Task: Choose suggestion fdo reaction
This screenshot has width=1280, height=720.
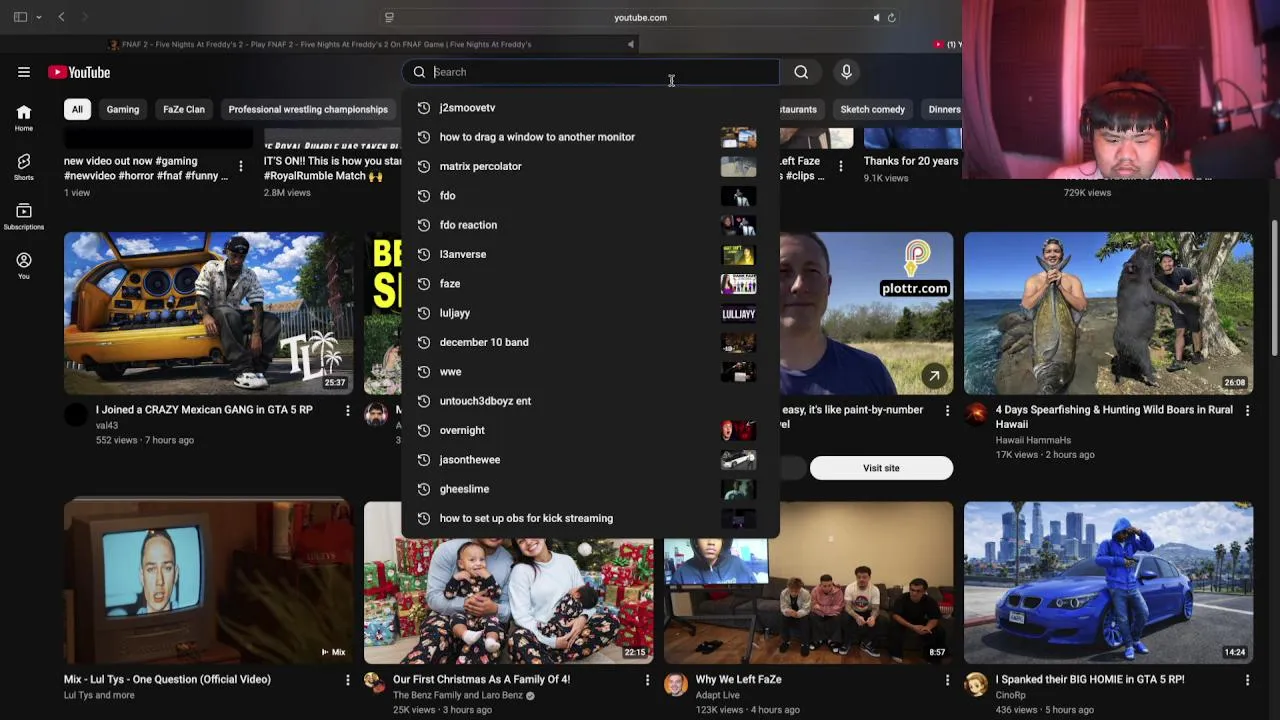Action: (590, 225)
